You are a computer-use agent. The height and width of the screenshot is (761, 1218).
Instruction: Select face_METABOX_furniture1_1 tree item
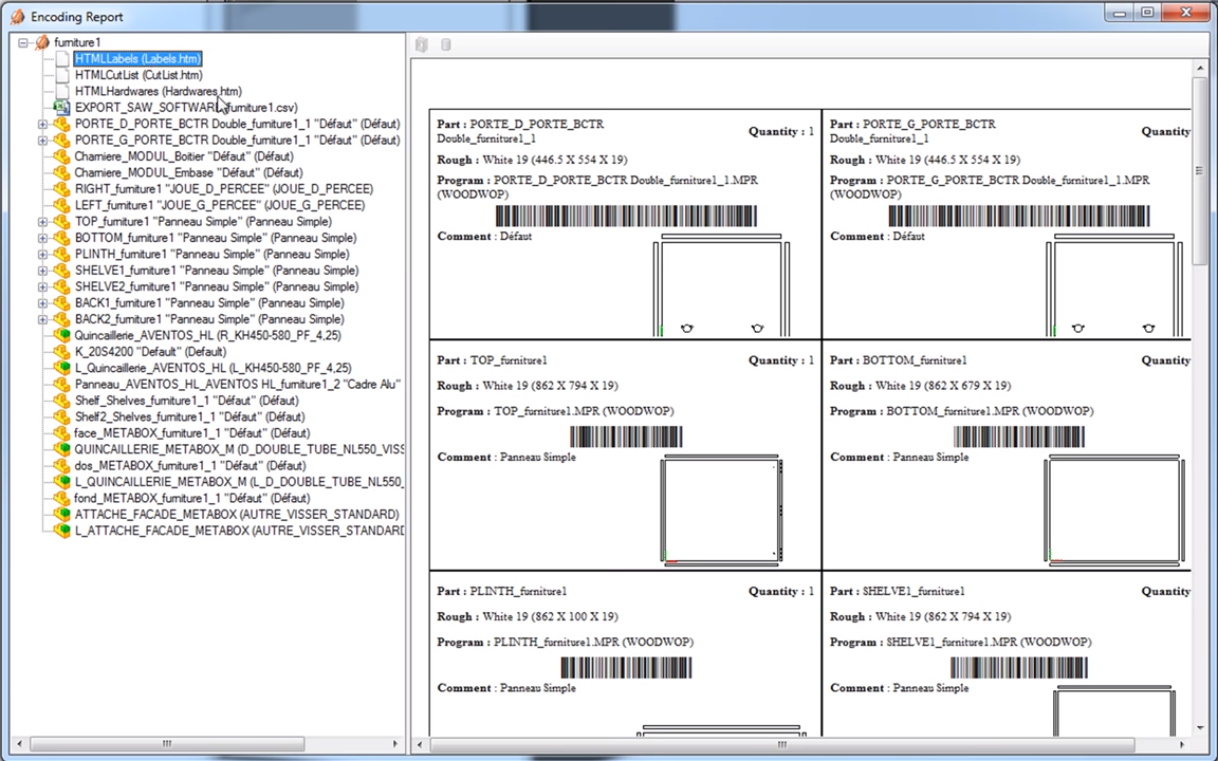click(x=192, y=433)
